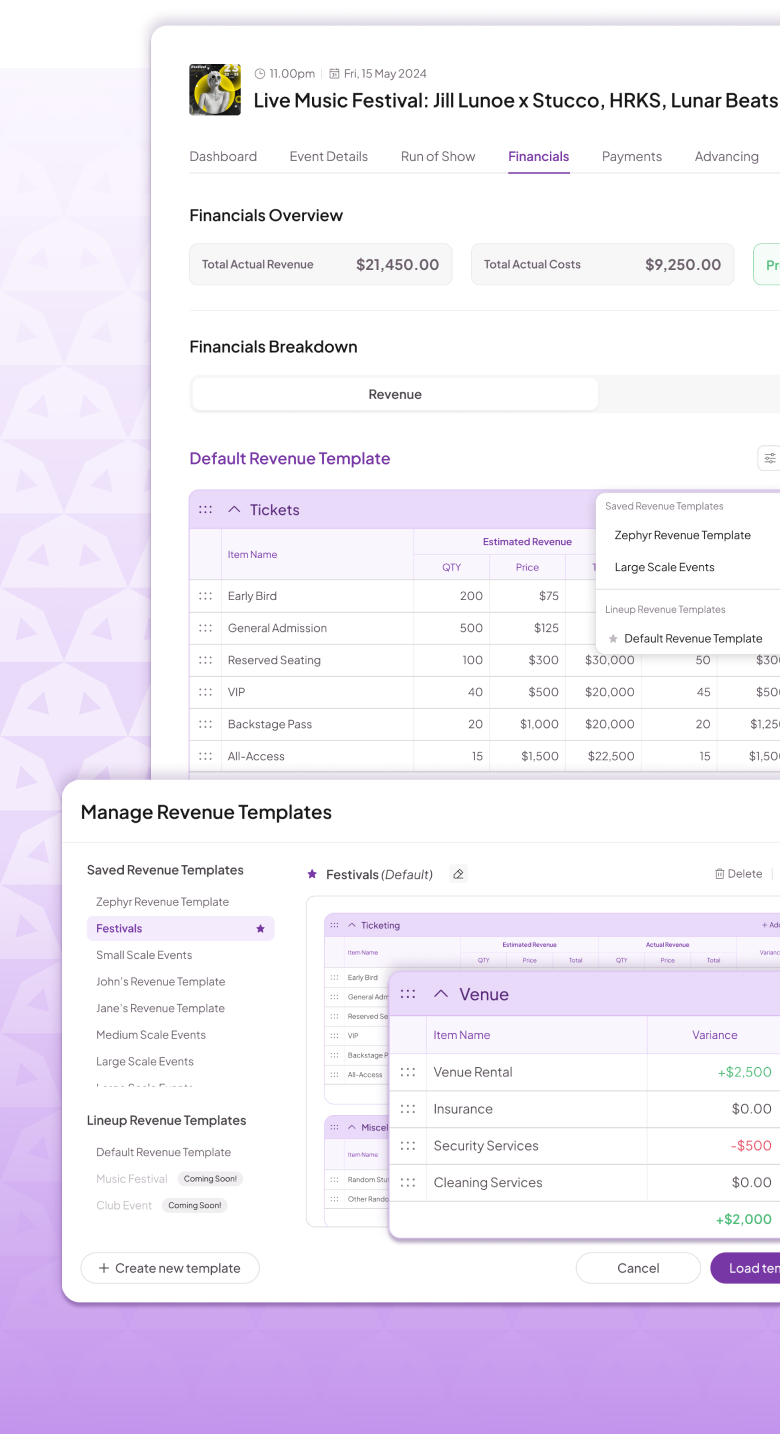Image resolution: width=780 pixels, height=1434 pixels.
Task: Collapse the Venue section chevron
Action: coord(440,994)
